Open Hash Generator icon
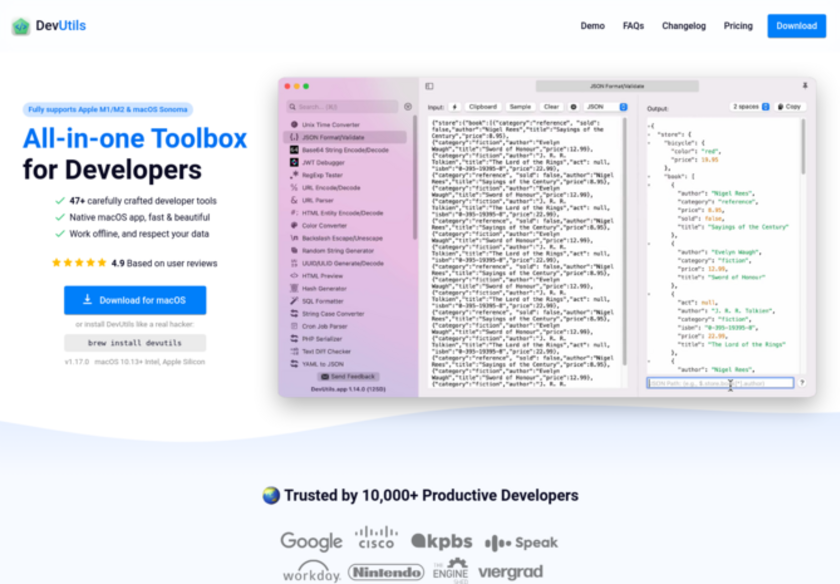This screenshot has height=584, width=840. (294, 288)
